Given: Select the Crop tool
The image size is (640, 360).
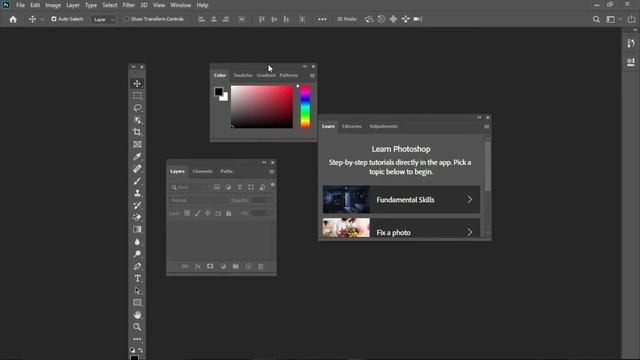Looking at the screenshot, I should tap(137, 132).
